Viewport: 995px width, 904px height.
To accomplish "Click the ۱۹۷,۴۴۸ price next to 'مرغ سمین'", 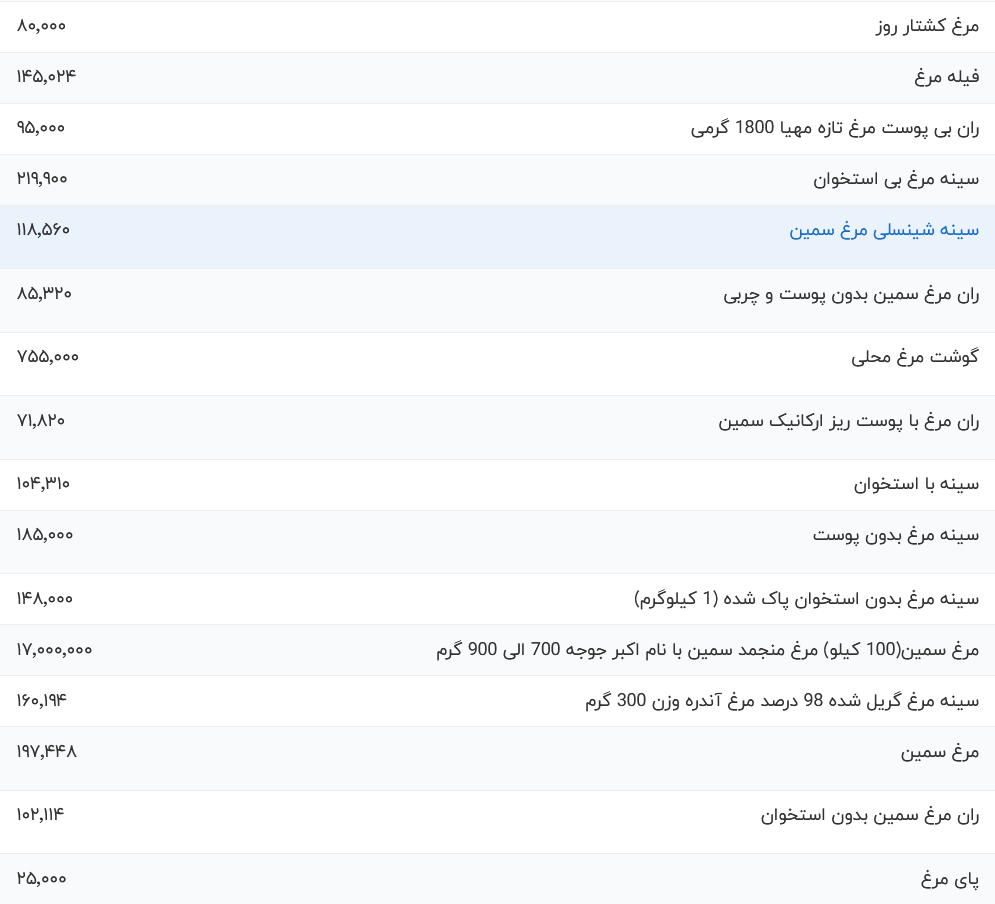I will [46, 752].
